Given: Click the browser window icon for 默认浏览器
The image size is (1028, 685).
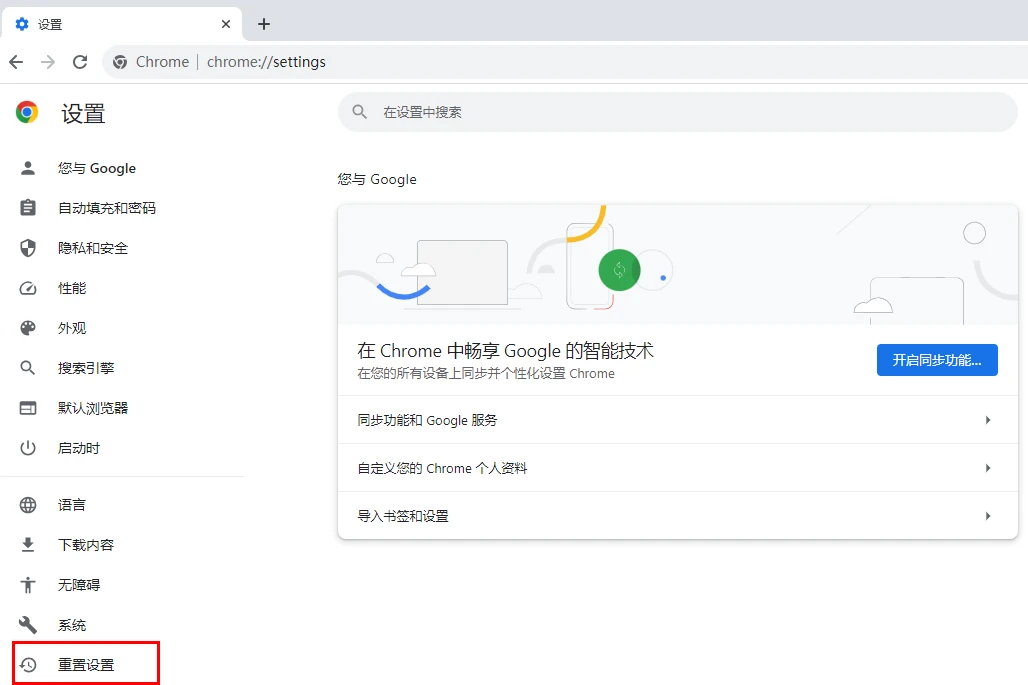Looking at the screenshot, I should tap(28, 408).
